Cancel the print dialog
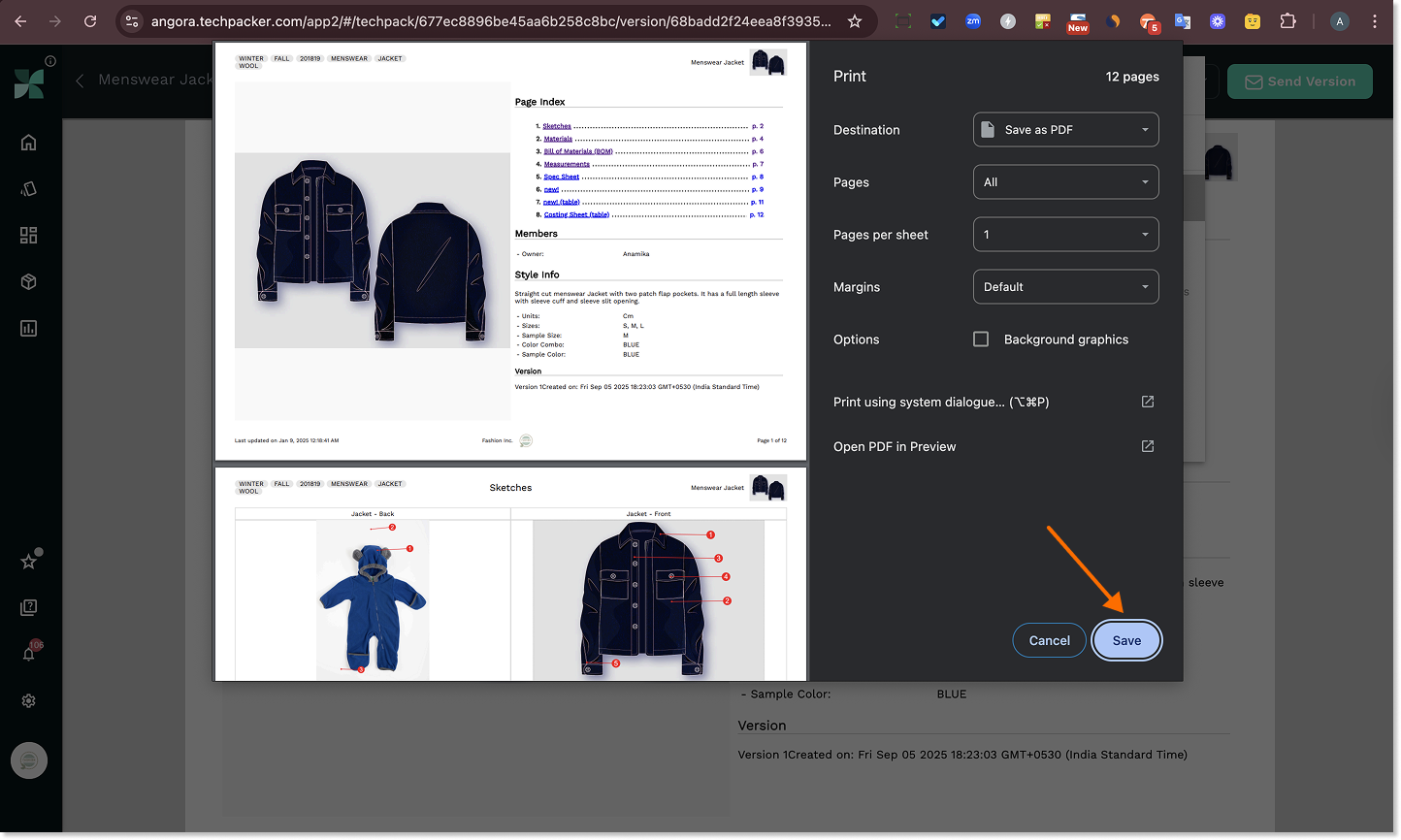Image resolution: width=1401 pixels, height=840 pixels. click(x=1049, y=640)
